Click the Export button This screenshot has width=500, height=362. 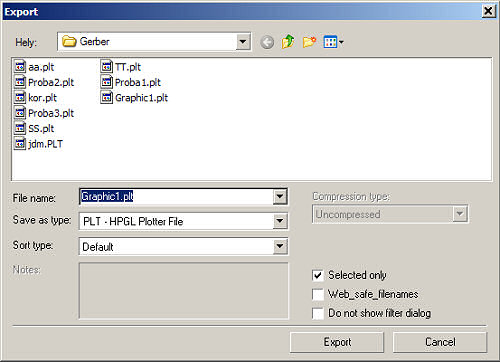click(337, 342)
